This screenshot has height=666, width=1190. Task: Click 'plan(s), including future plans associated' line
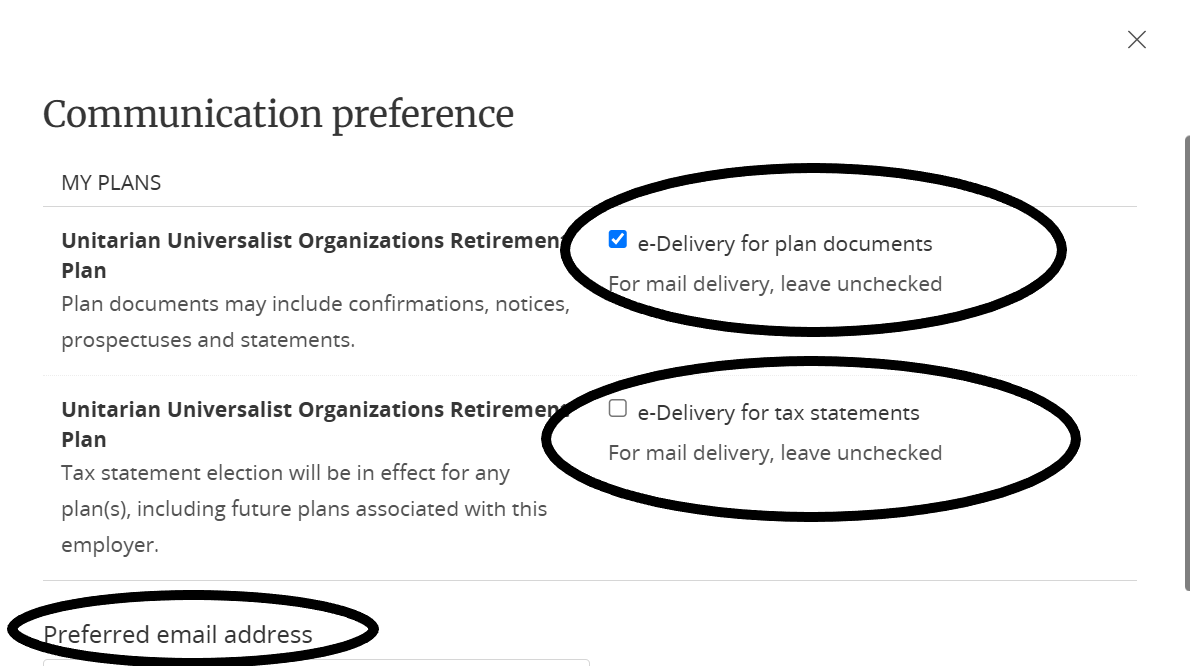point(304,509)
